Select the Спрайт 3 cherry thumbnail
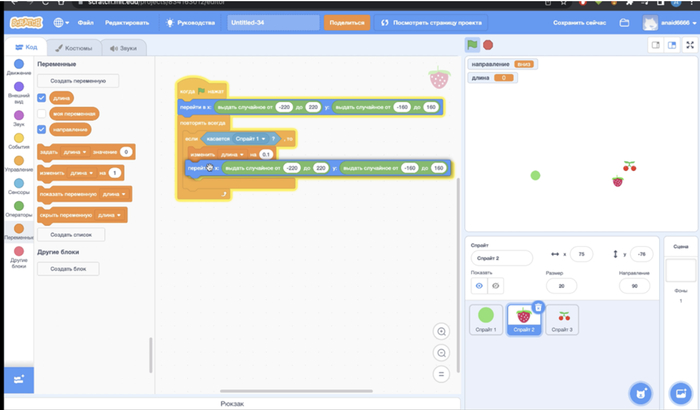 pyautogui.click(x=564, y=320)
